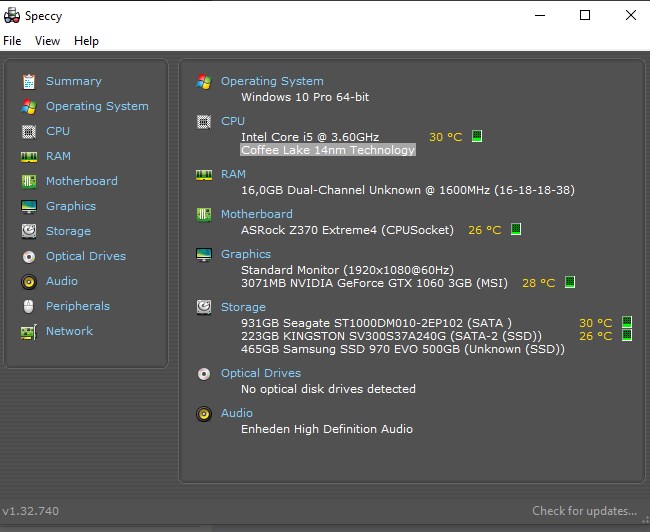
Task: Click the NVIDIA GeForce GTX 1060 line
Action: point(374,283)
